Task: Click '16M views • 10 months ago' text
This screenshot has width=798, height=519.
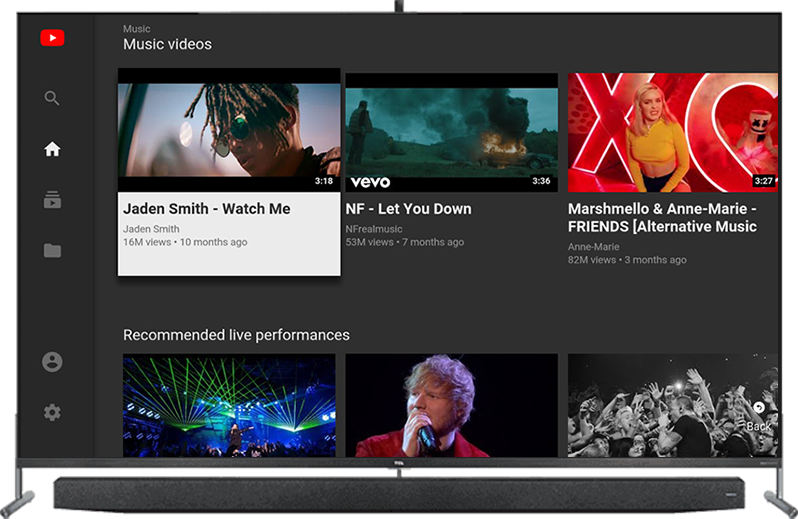Action: click(x=185, y=242)
